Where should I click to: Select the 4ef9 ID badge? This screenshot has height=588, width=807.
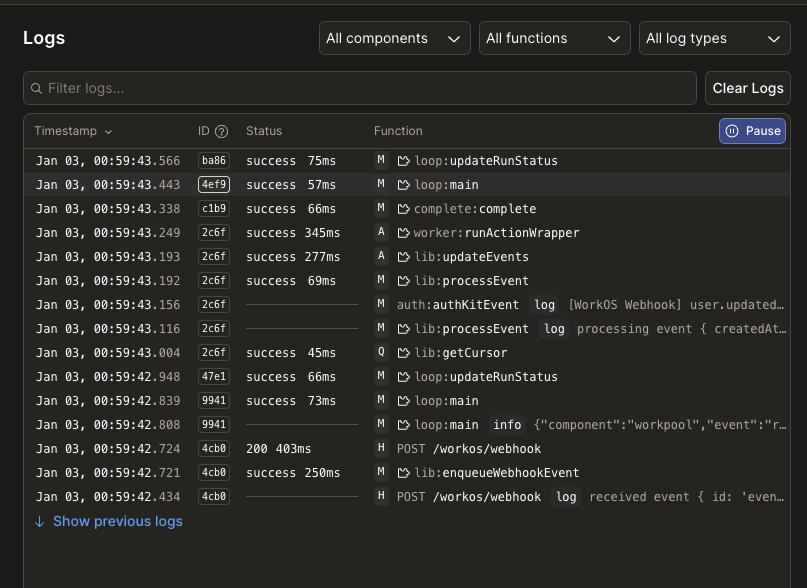[213, 184]
